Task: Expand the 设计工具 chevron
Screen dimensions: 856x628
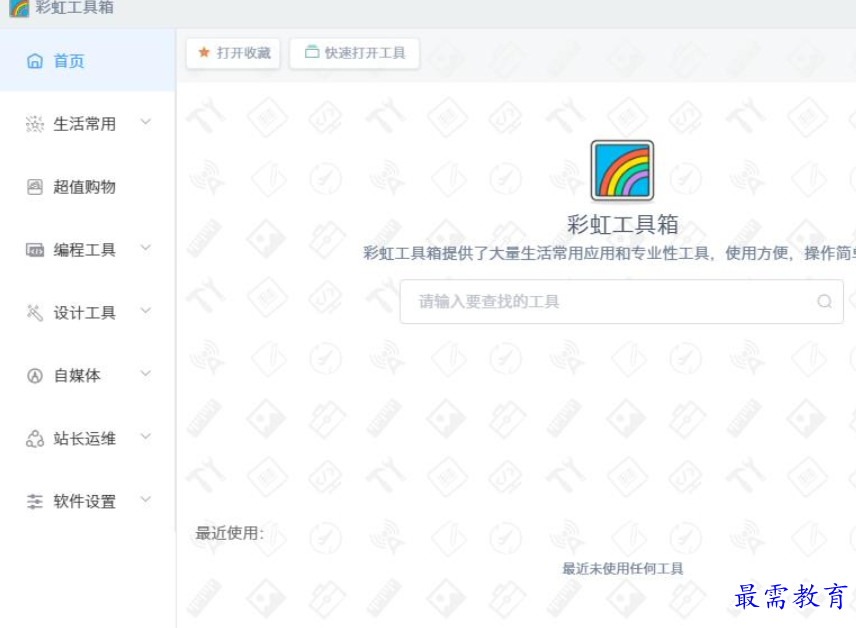Action: [145, 311]
